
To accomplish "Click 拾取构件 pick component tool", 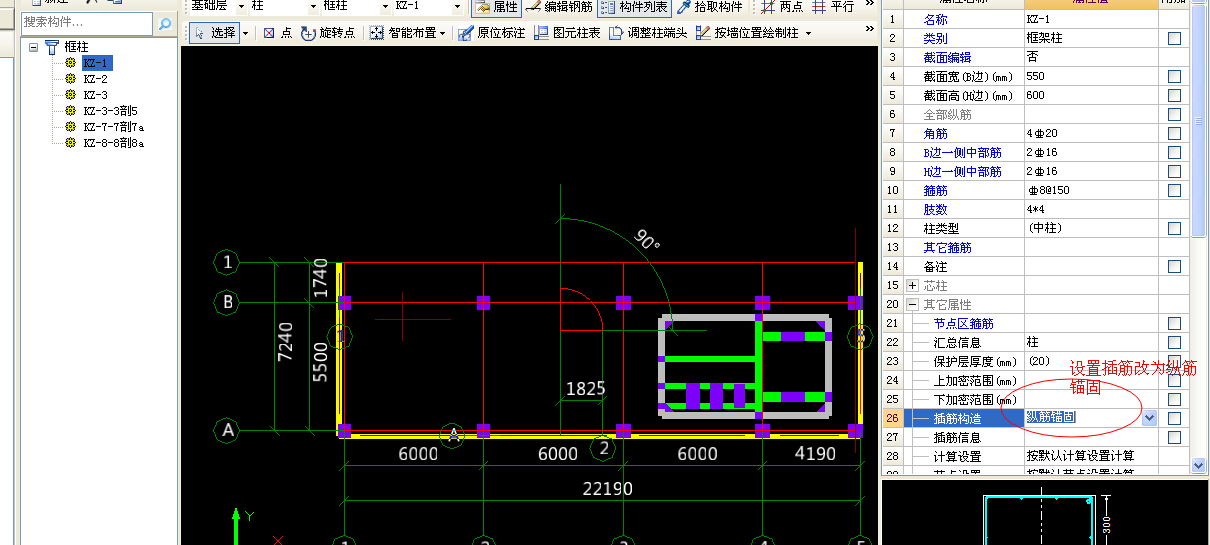I will (x=710, y=6).
